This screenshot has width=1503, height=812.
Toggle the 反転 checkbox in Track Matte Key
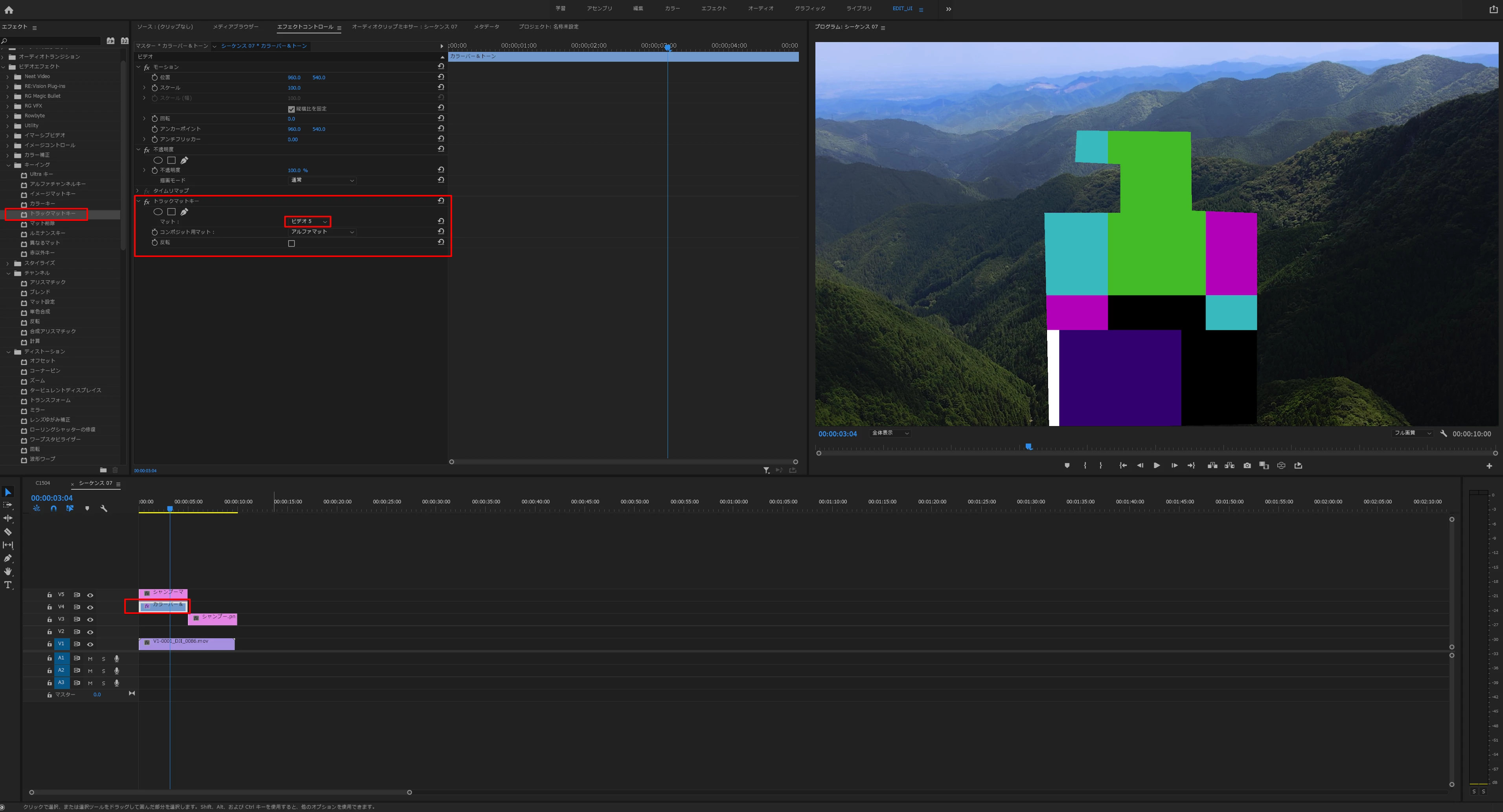click(292, 243)
